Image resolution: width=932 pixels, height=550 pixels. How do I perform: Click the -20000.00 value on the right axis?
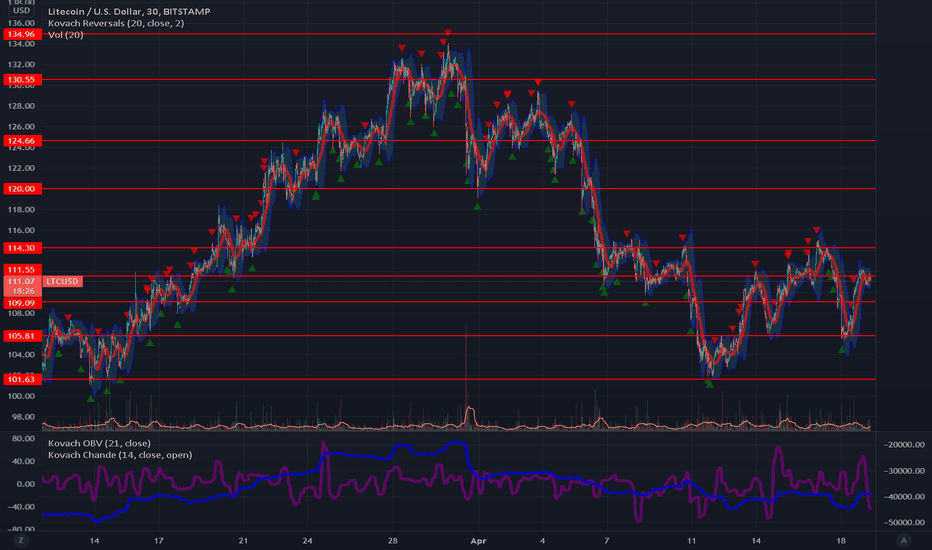905,445
